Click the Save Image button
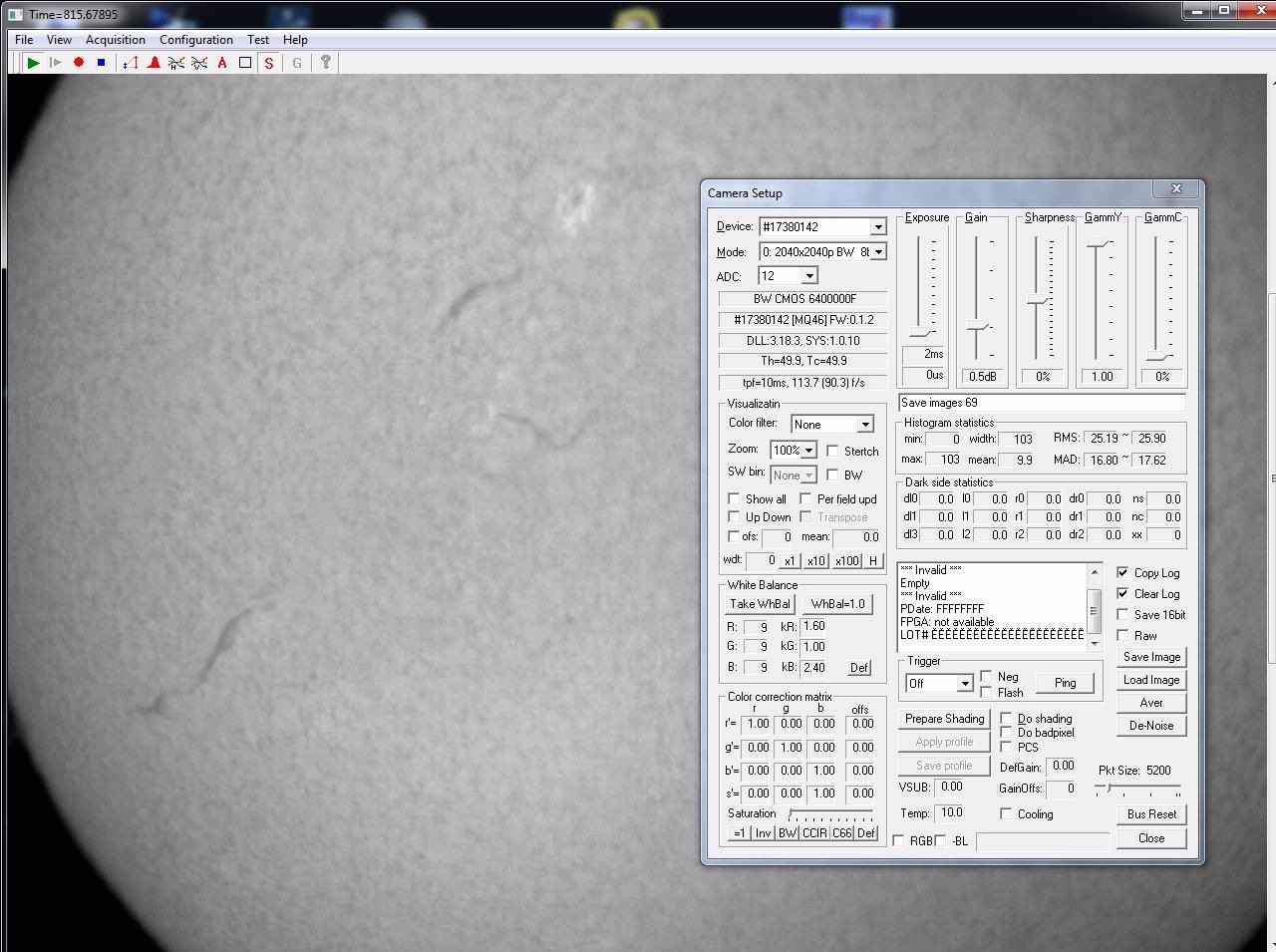The width and height of the screenshot is (1276, 952). point(1151,657)
